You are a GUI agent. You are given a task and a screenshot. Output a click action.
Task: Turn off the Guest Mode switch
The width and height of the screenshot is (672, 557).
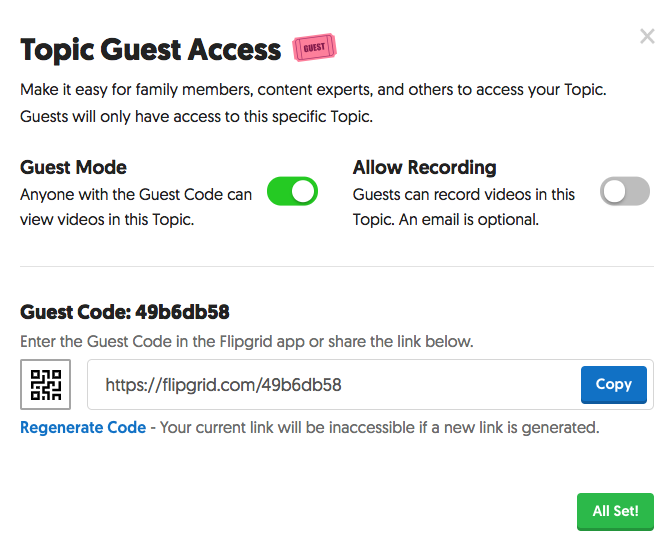point(292,191)
